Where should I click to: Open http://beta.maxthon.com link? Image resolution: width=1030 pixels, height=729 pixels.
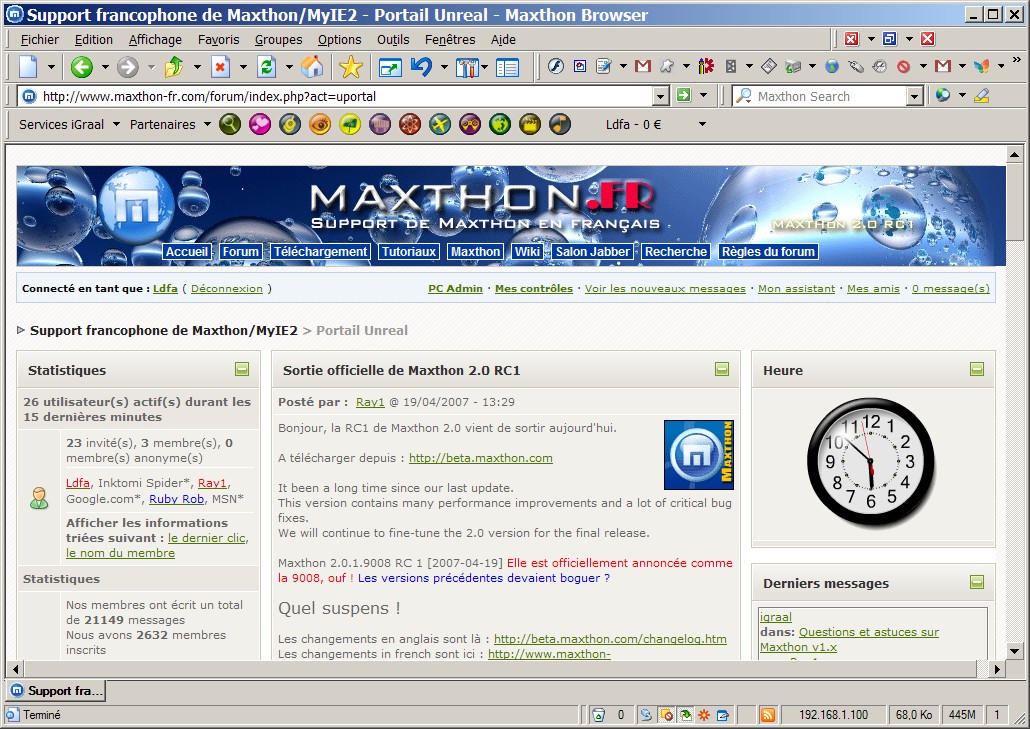pos(480,458)
